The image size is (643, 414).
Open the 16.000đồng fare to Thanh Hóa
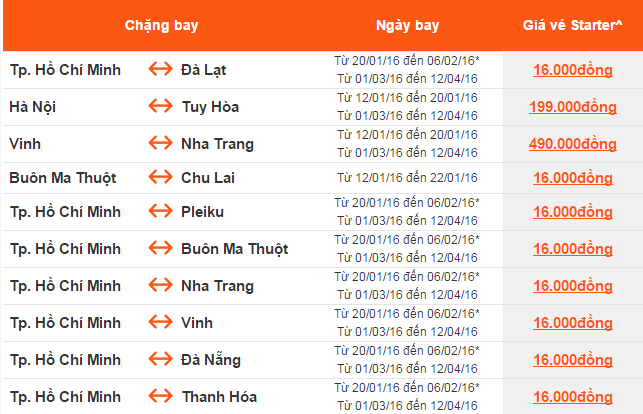click(572, 397)
